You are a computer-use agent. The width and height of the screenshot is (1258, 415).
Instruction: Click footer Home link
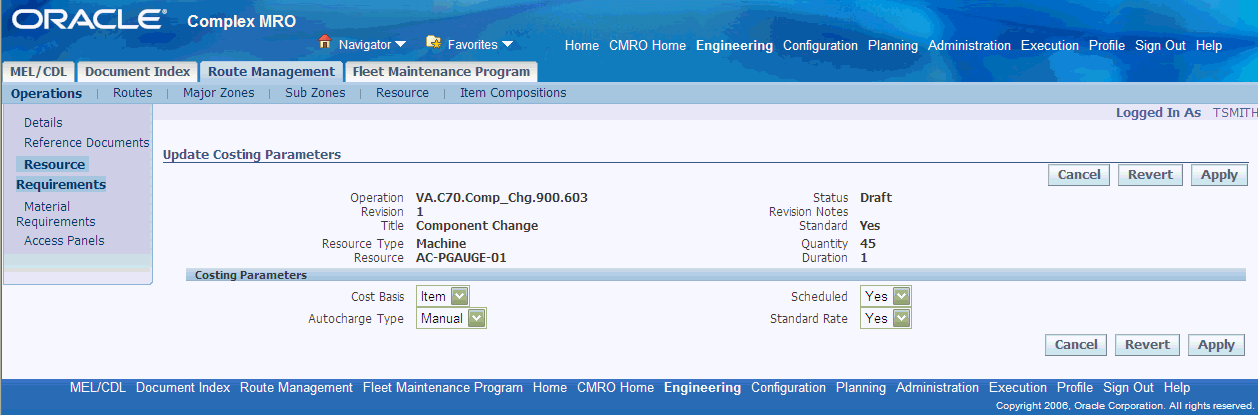pos(550,387)
